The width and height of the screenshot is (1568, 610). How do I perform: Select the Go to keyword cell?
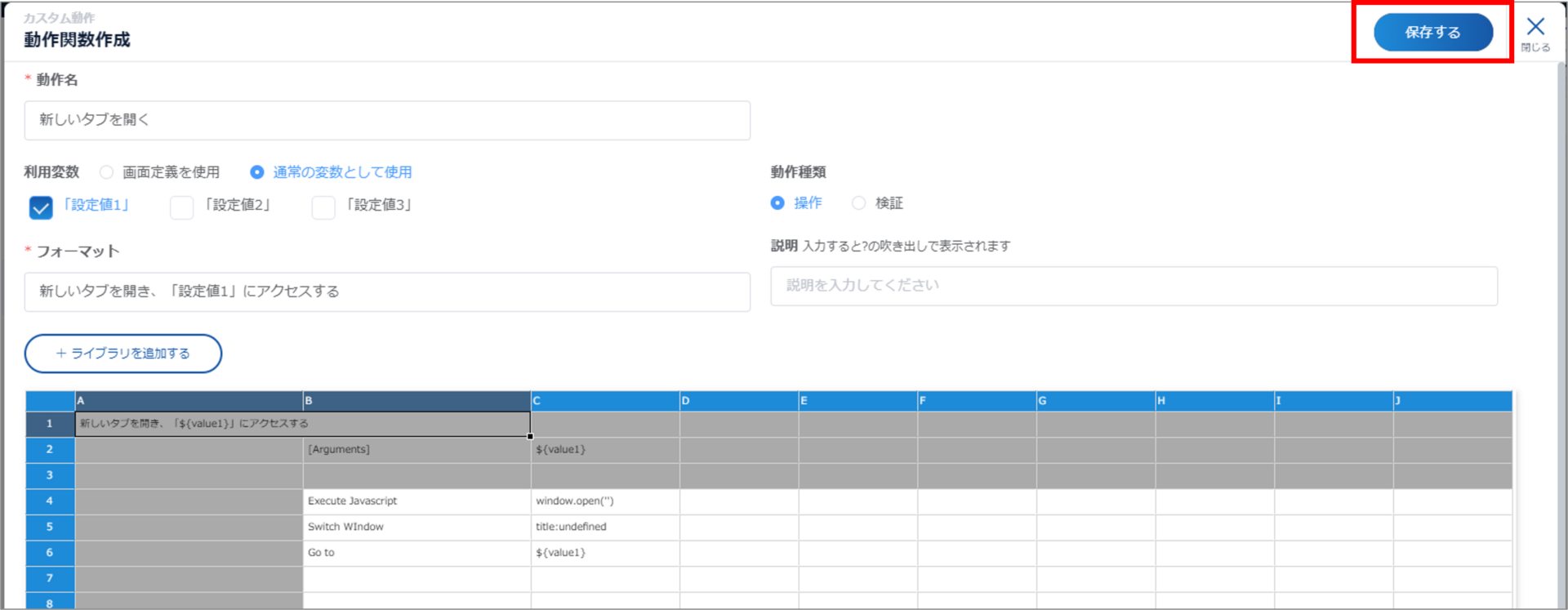(416, 553)
